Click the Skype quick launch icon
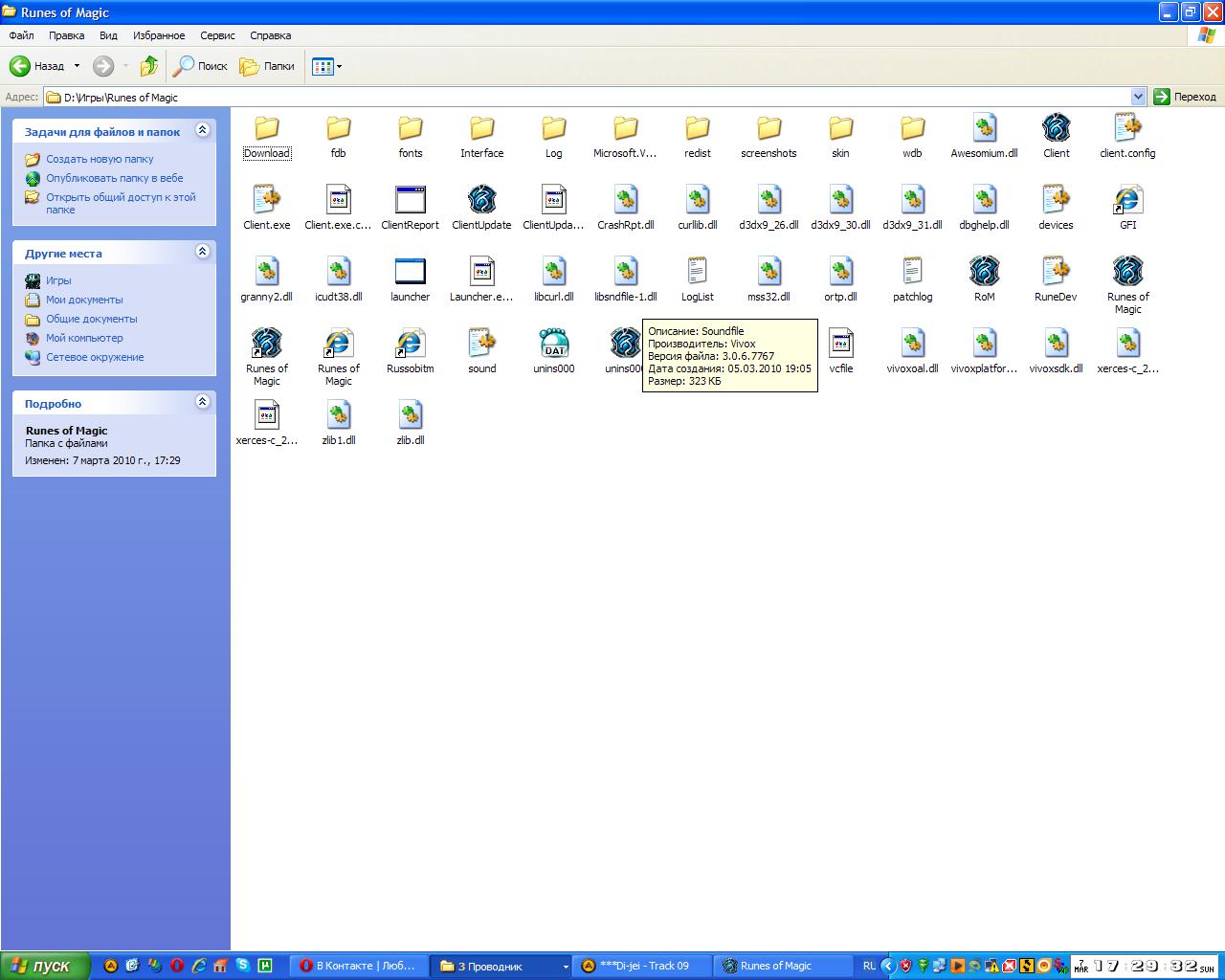This screenshot has height=980, width=1225. [x=243, y=966]
